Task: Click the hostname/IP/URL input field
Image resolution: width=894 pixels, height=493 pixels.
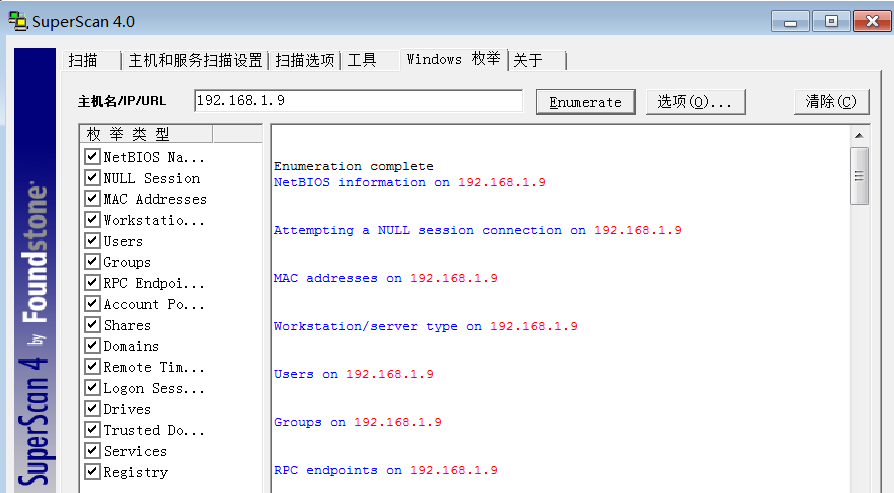Action: [358, 101]
